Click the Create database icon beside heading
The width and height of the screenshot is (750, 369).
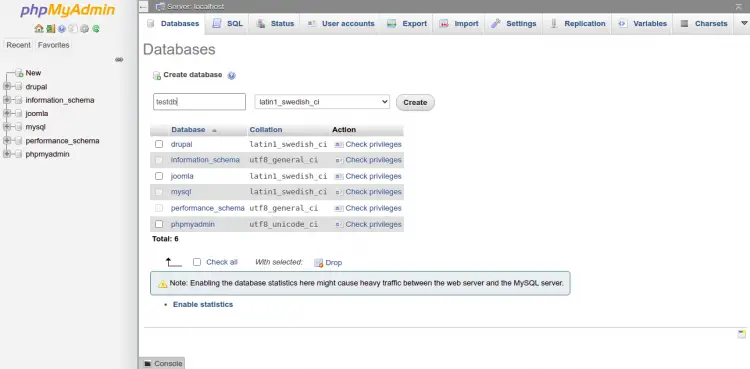(x=156, y=76)
